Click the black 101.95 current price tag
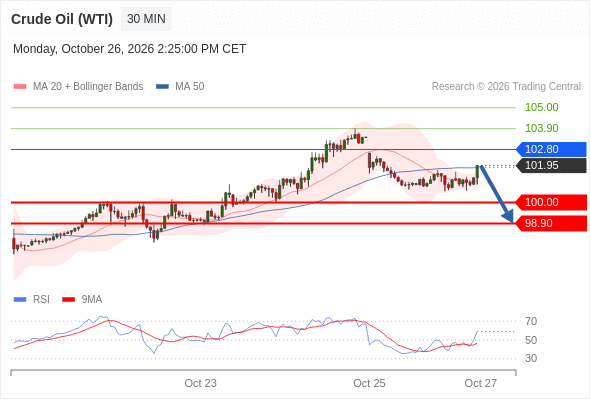The image size is (590, 400). (551, 166)
